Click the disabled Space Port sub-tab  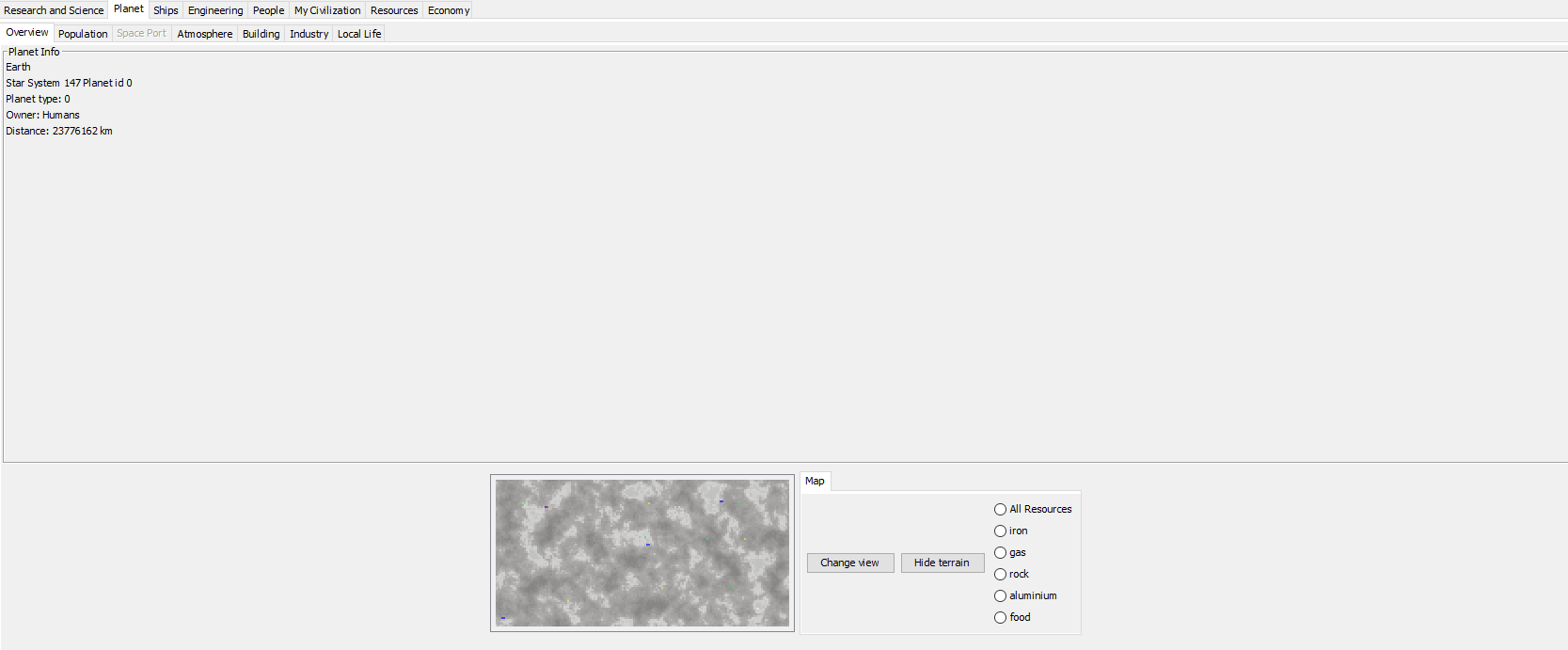[x=141, y=34]
